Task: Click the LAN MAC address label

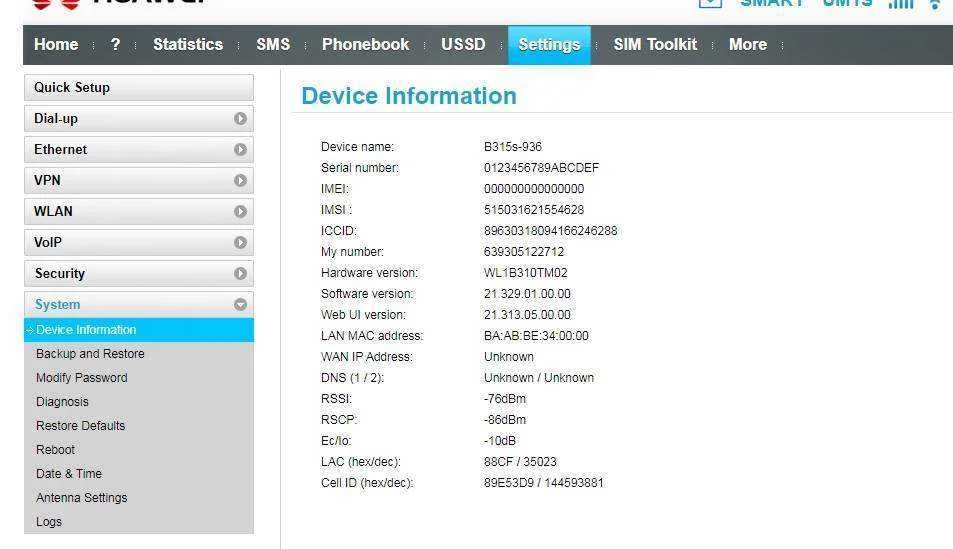Action: coord(372,336)
